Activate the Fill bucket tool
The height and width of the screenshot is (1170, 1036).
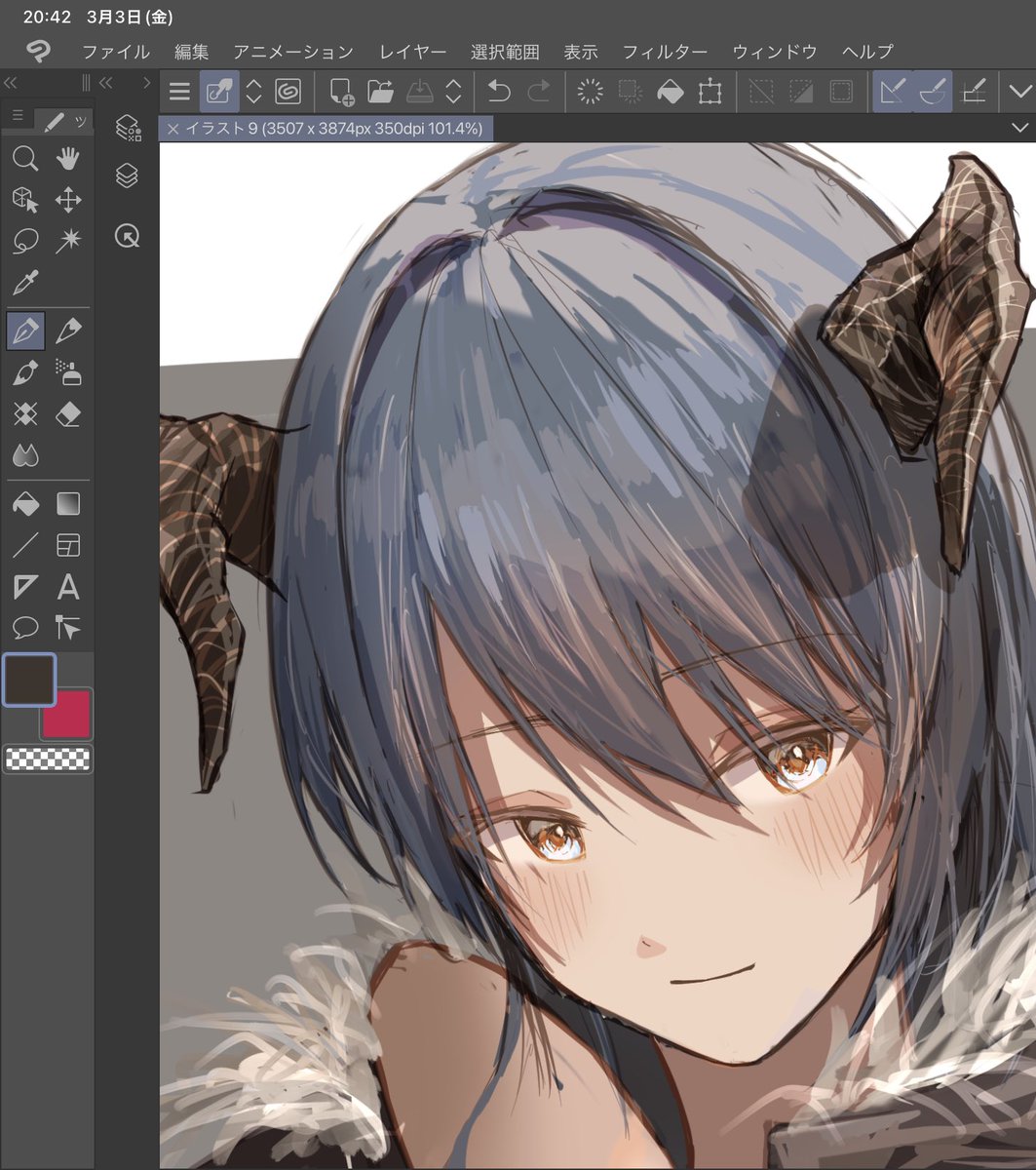[25, 504]
